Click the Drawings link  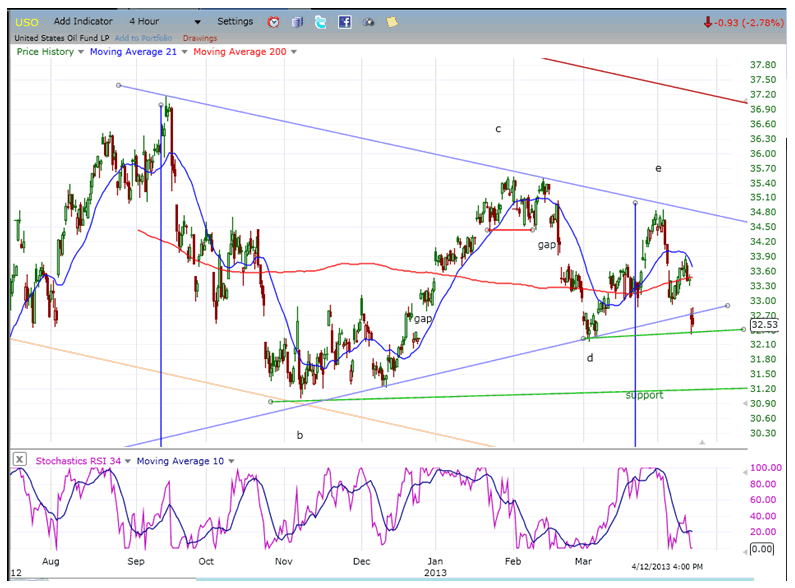[199, 38]
